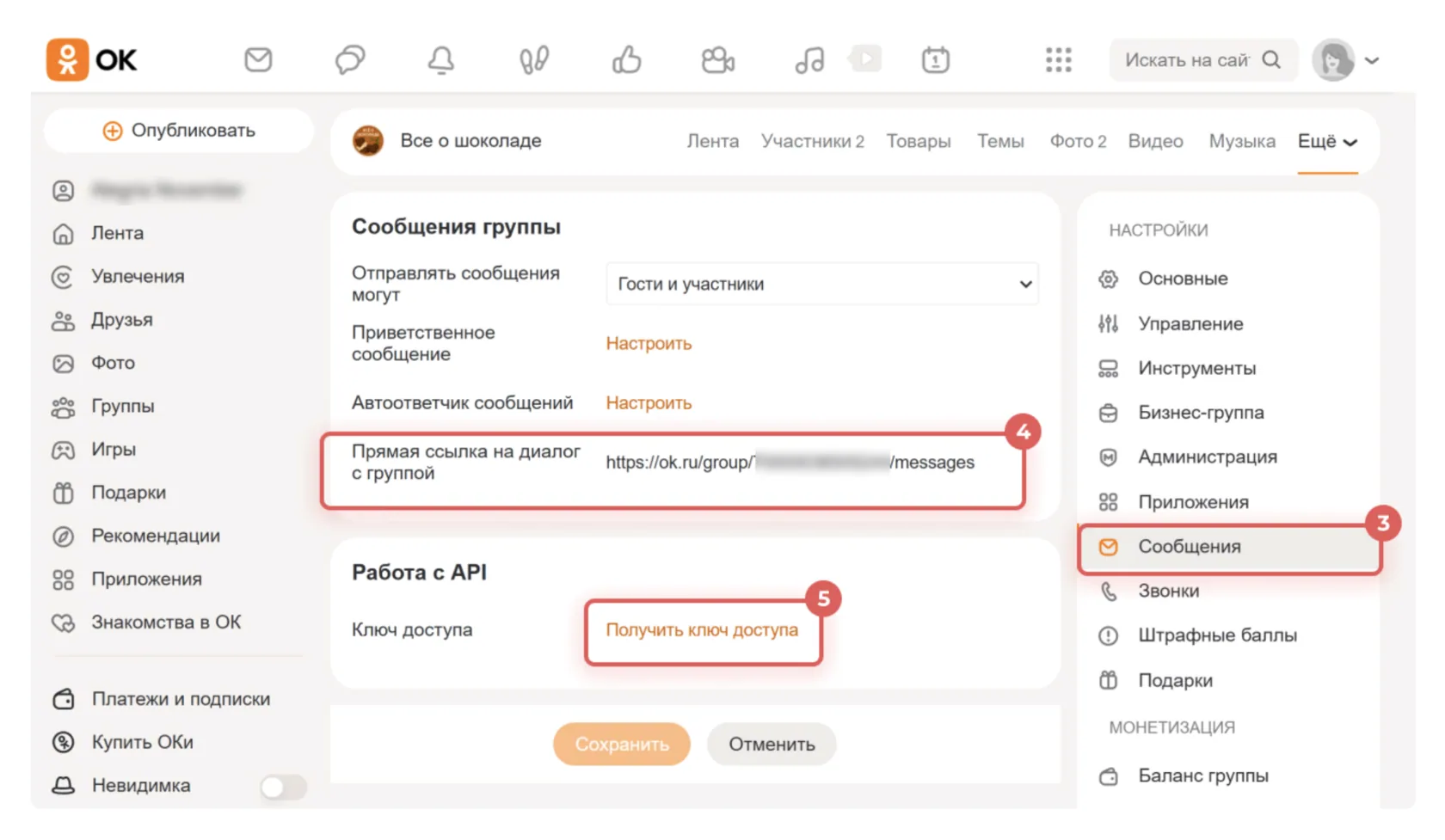Open Звонки settings section
The image size is (1445, 840).
pos(1168,592)
